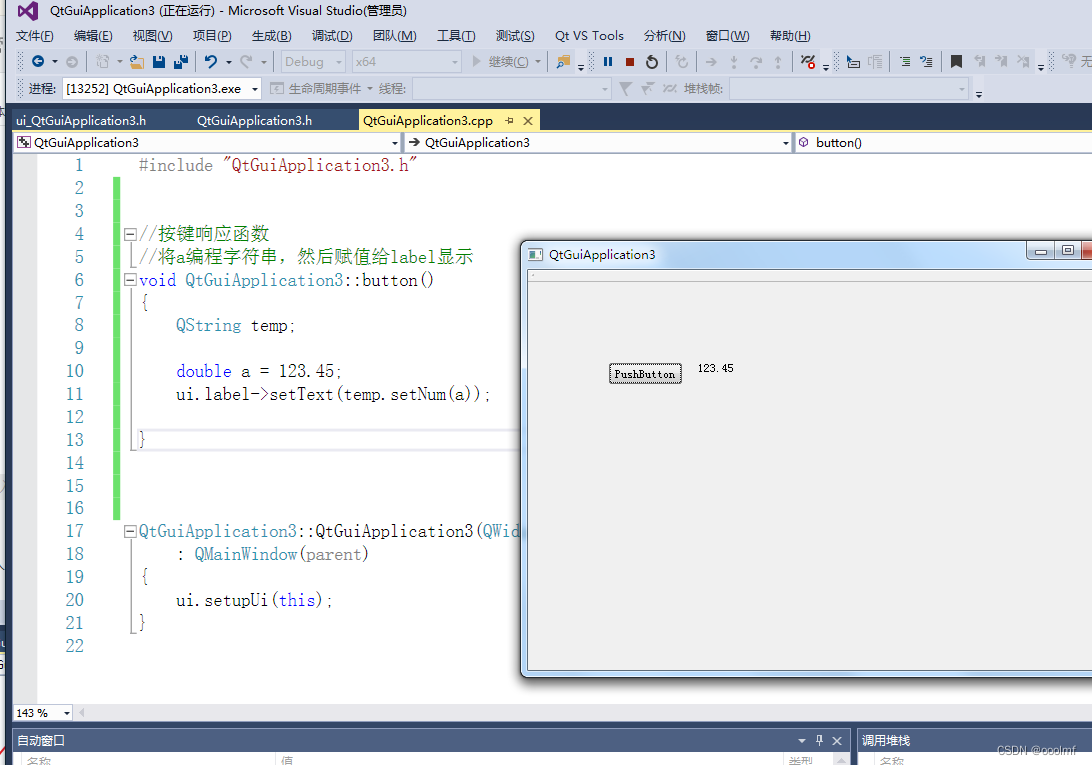This screenshot has width=1092, height=765.
Task: Click the Save file icon
Action: pyautogui.click(x=159, y=62)
